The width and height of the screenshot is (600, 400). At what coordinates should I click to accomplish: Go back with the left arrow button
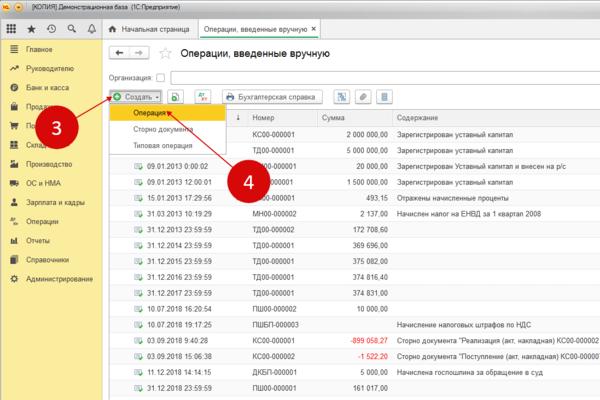[119, 53]
